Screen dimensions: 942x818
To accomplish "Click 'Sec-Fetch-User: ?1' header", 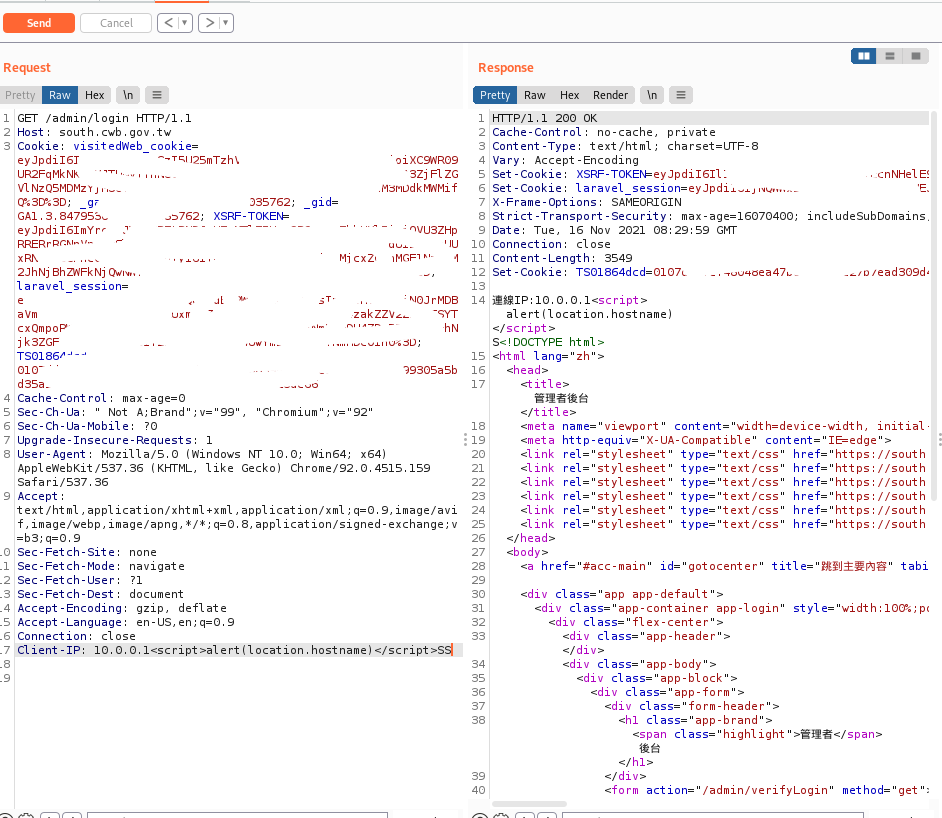I will click(x=79, y=580).
